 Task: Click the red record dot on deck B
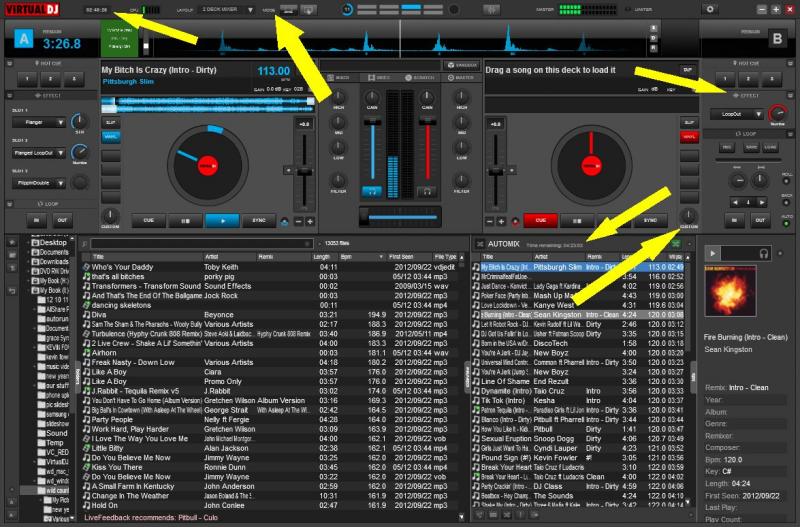pyautogui.click(x=515, y=221)
